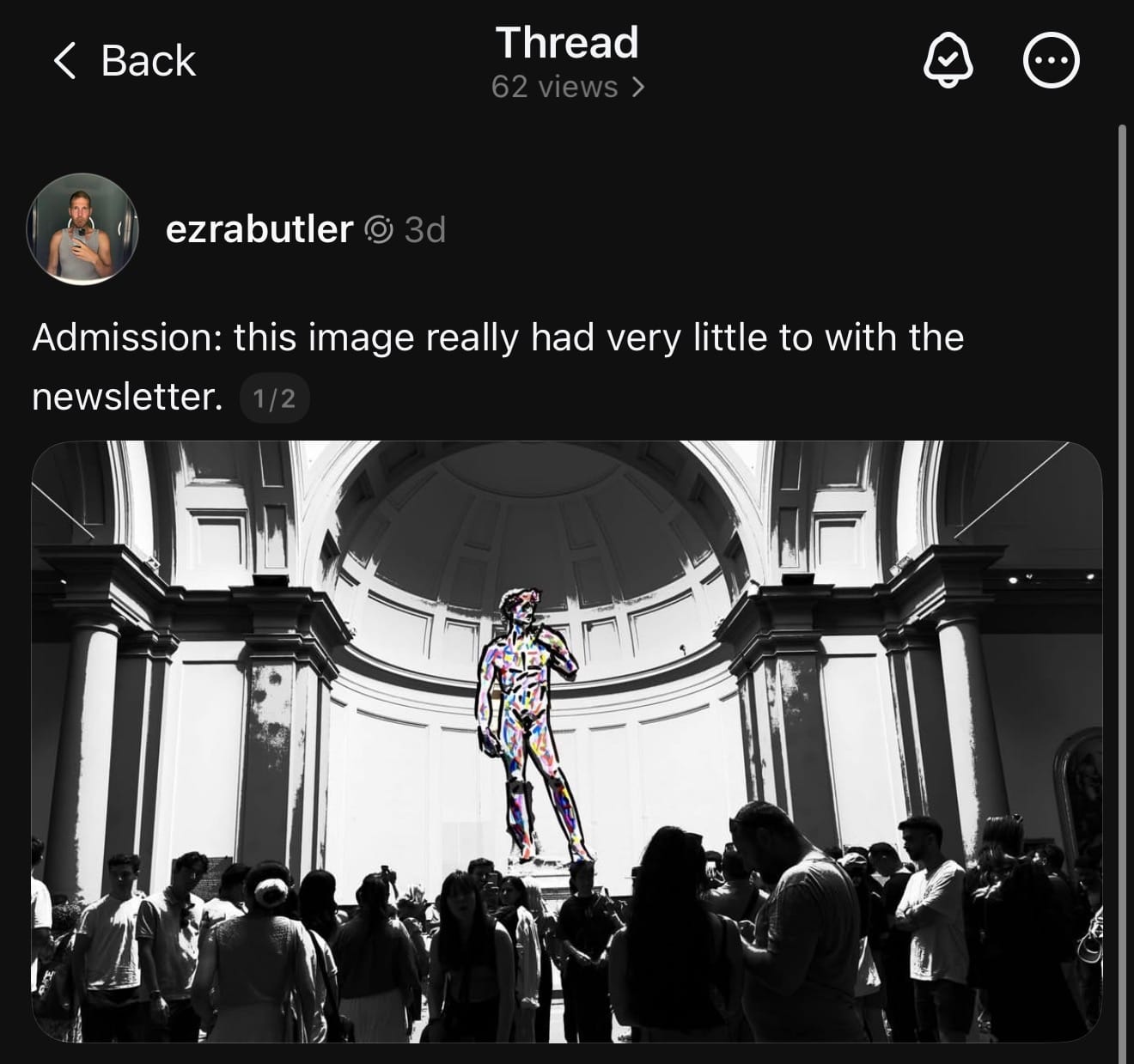1134x1064 pixels.
Task: Open the ezrabutler username link
Action: [259, 229]
